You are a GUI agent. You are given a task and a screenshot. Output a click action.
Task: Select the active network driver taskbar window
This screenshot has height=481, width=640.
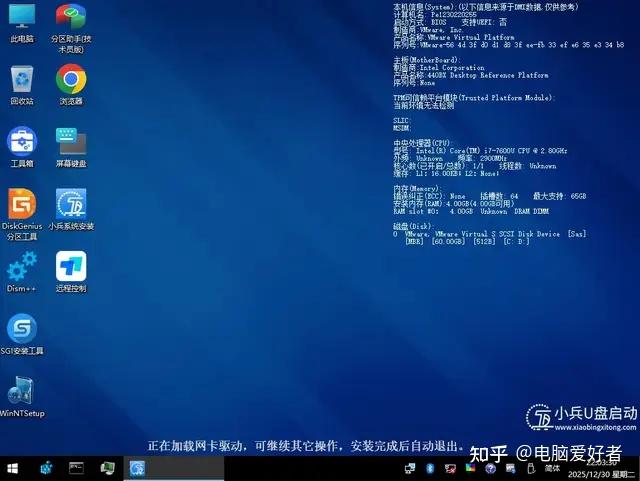[174, 468]
